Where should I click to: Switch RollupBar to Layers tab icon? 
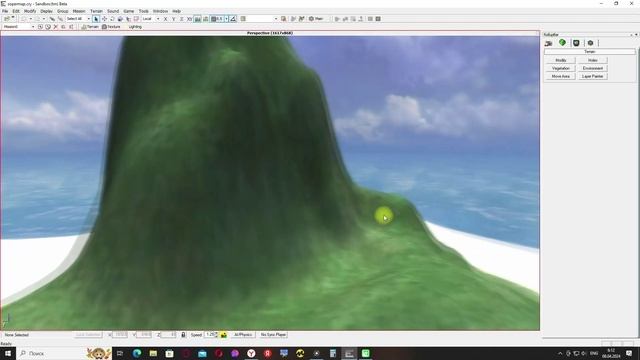[x=590, y=43]
